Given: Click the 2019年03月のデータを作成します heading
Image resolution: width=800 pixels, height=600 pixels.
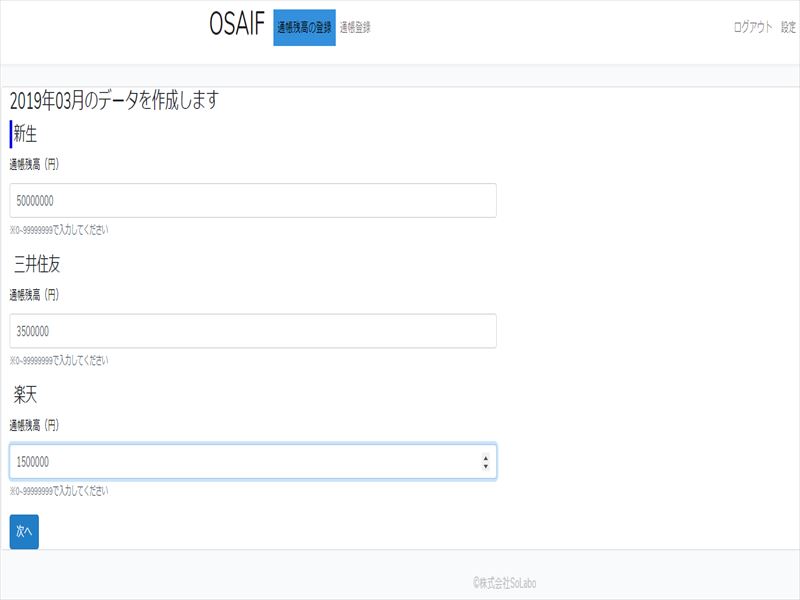Looking at the screenshot, I should [x=114, y=100].
